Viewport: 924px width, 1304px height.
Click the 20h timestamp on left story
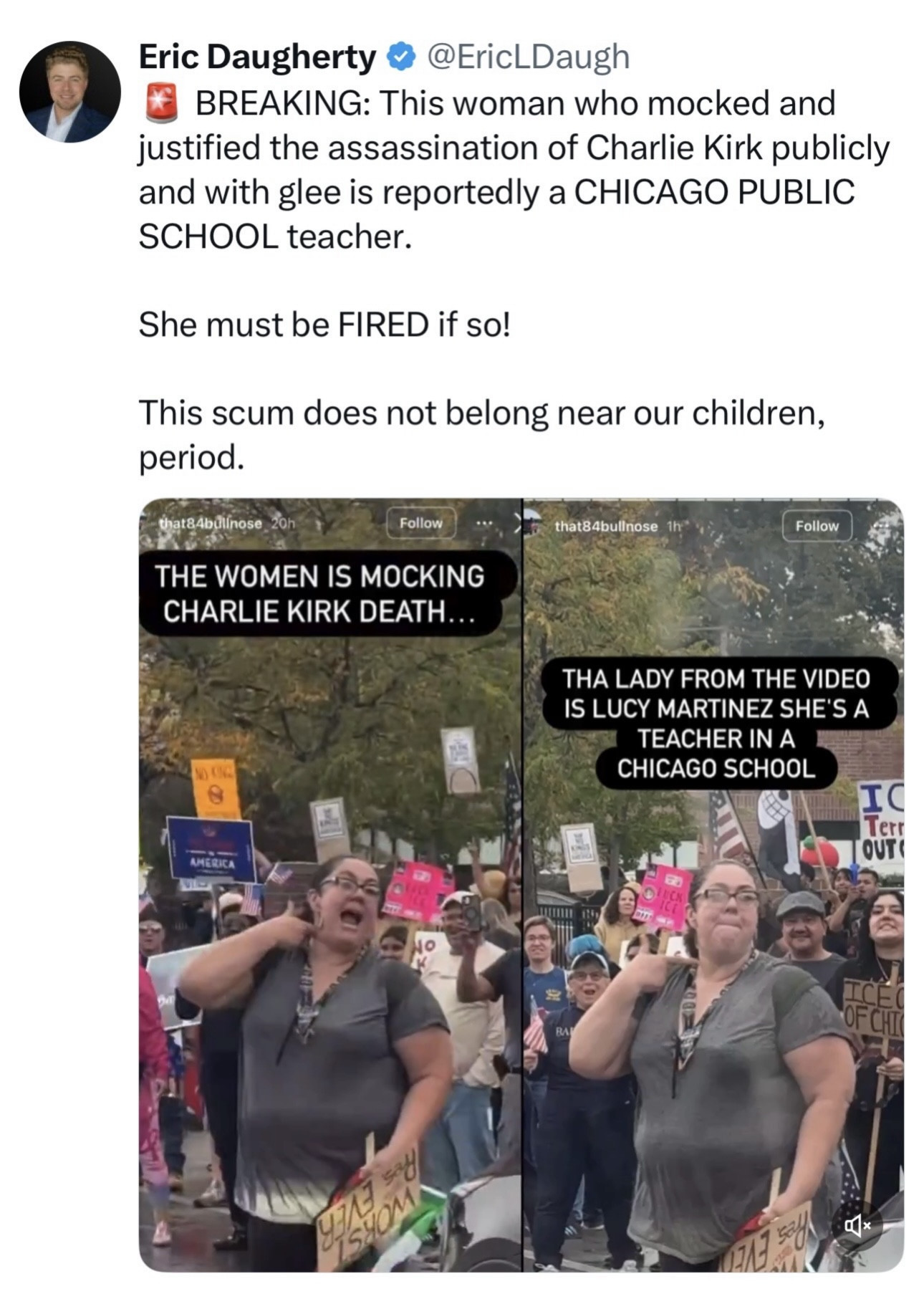[x=282, y=523]
